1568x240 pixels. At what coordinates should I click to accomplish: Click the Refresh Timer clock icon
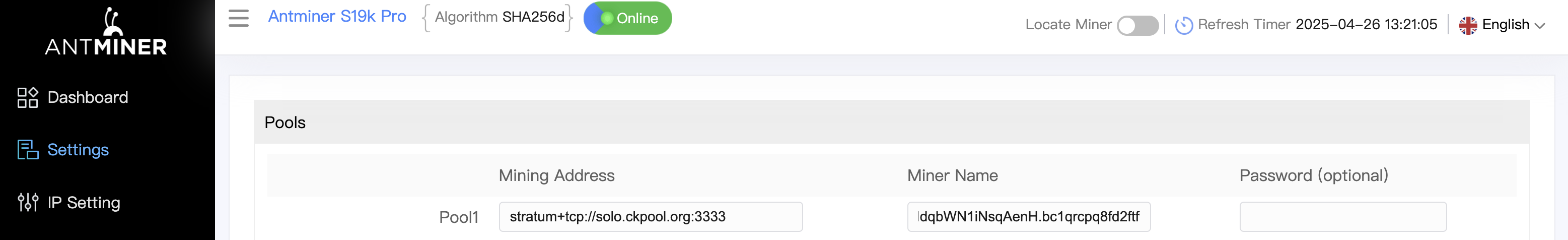[x=1183, y=25]
